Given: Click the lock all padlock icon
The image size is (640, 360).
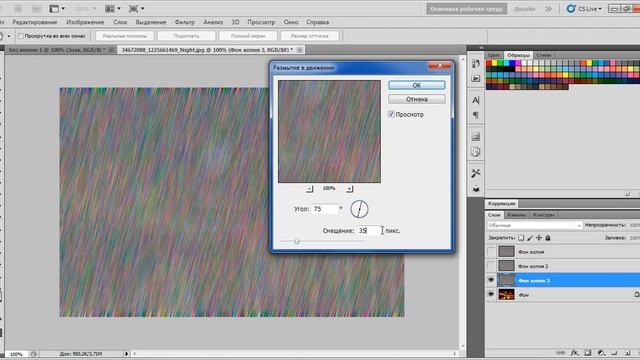Looking at the screenshot, I should click(x=548, y=238).
